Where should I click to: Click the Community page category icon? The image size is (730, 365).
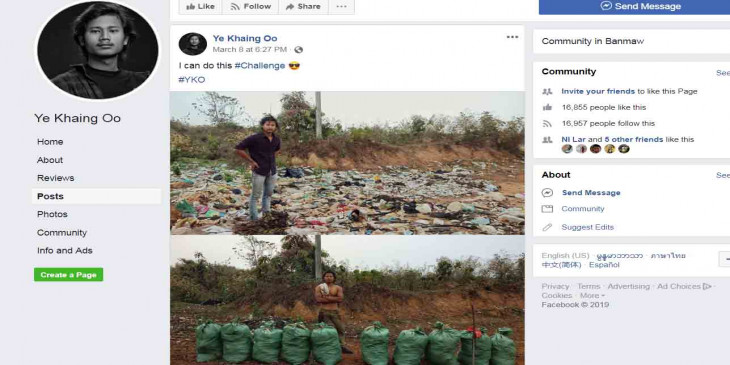547,209
